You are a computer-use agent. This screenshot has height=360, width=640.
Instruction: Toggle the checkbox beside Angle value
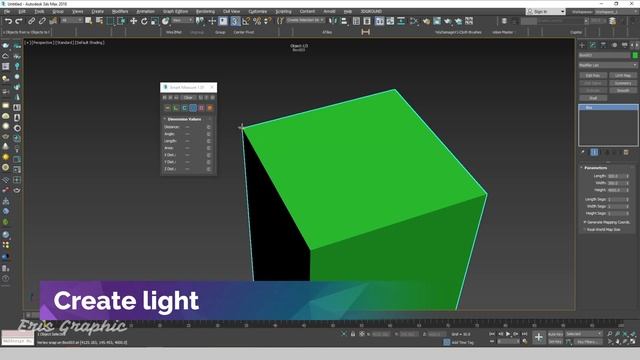209,134
